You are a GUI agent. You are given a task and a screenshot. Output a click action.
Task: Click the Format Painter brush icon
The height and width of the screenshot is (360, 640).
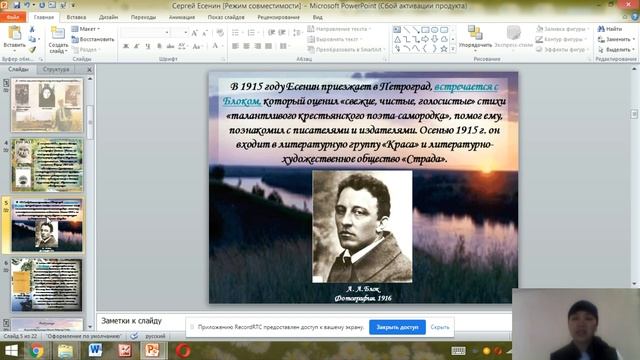click(x=32, y=49)
